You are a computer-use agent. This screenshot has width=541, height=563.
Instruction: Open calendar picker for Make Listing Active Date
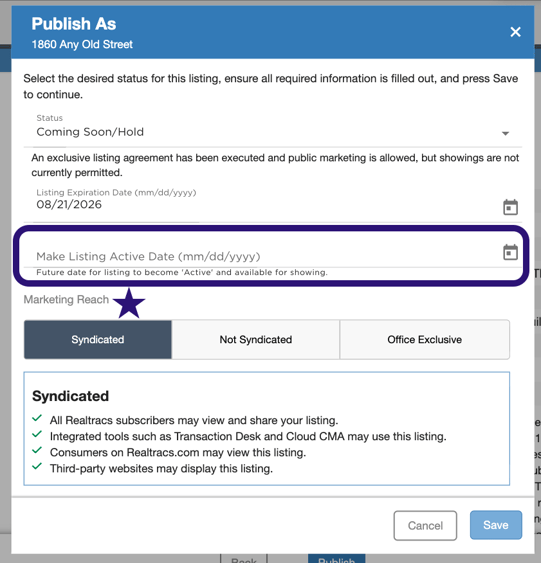click(510, 252)
